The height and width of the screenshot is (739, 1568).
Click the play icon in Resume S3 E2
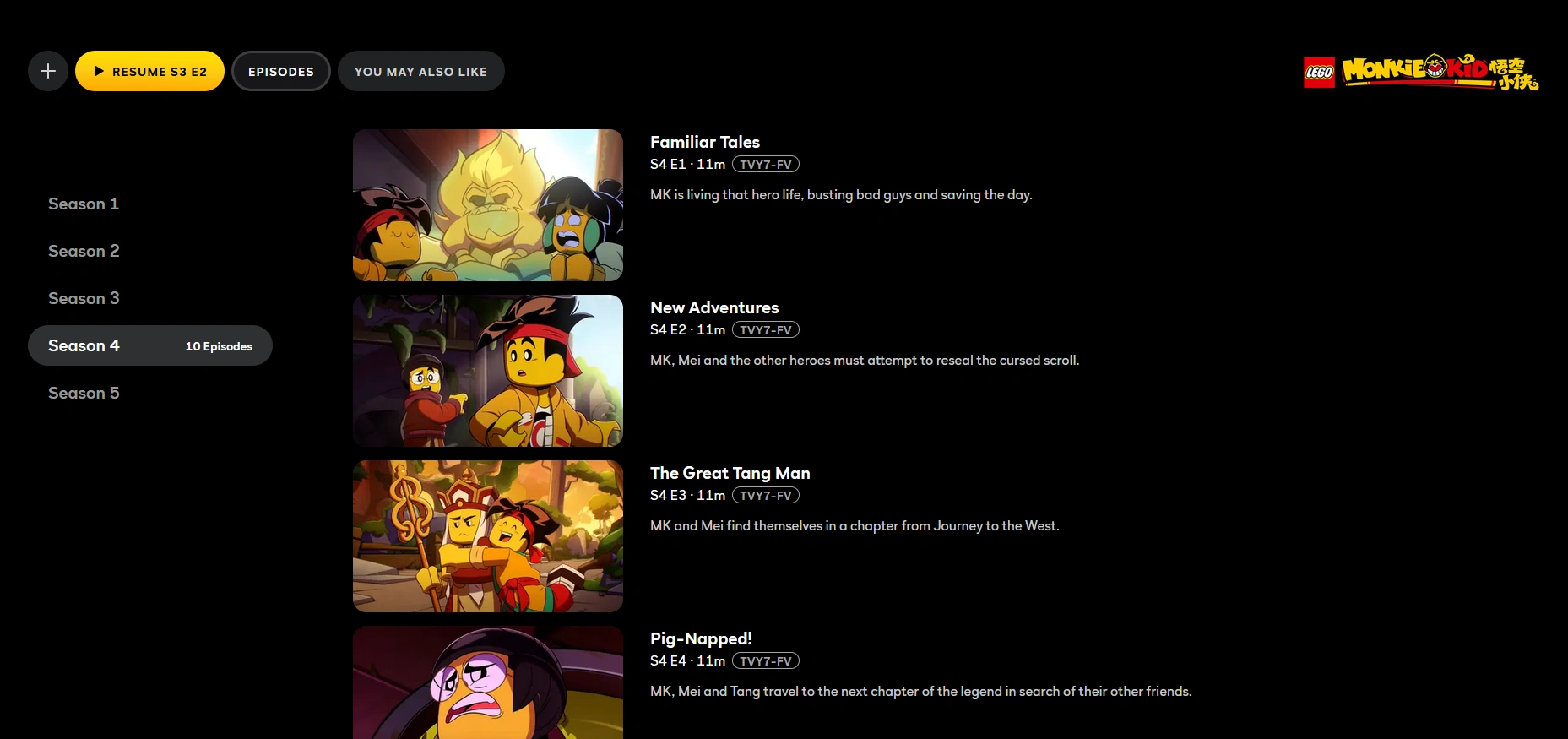point(99,71)
